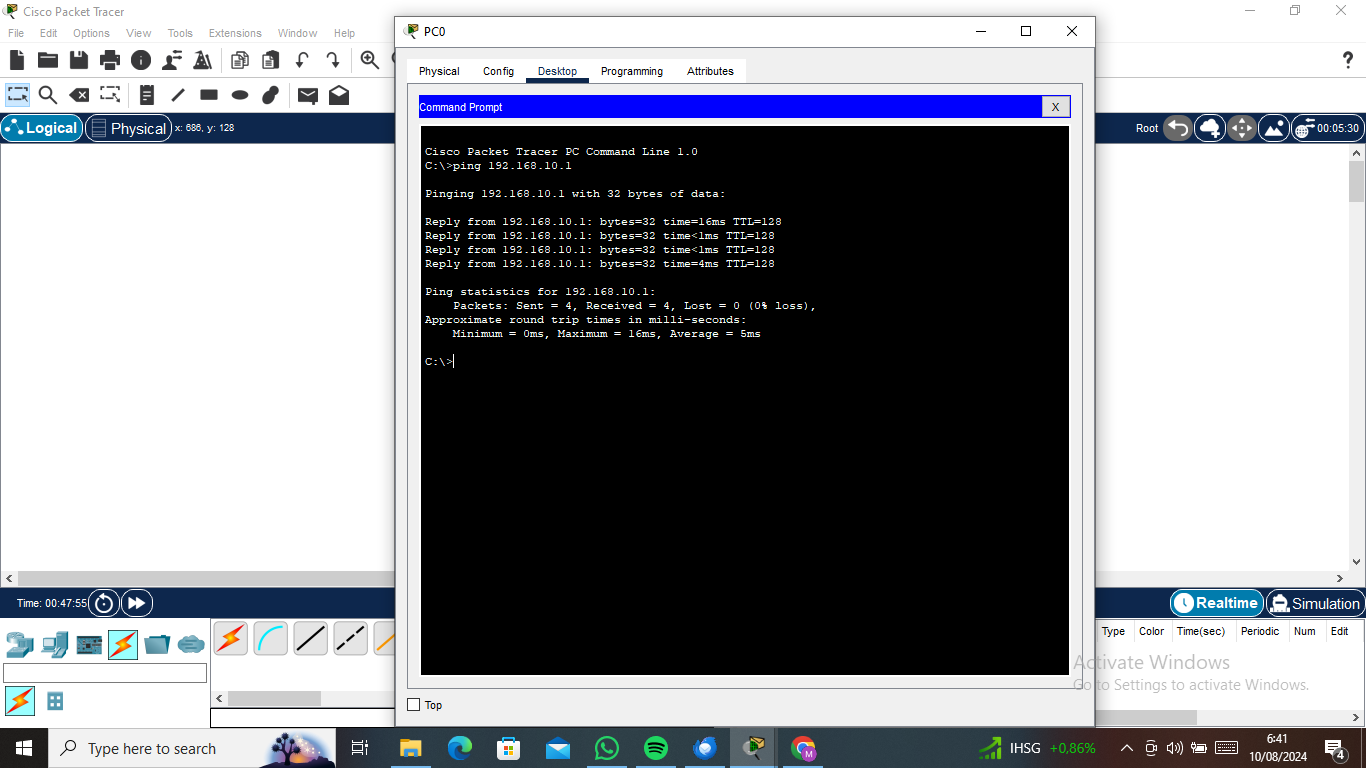Switch to the Config tab in PC0
Image resolution: width=1366 pixels, height=768 pixels.
click(498, 71)
